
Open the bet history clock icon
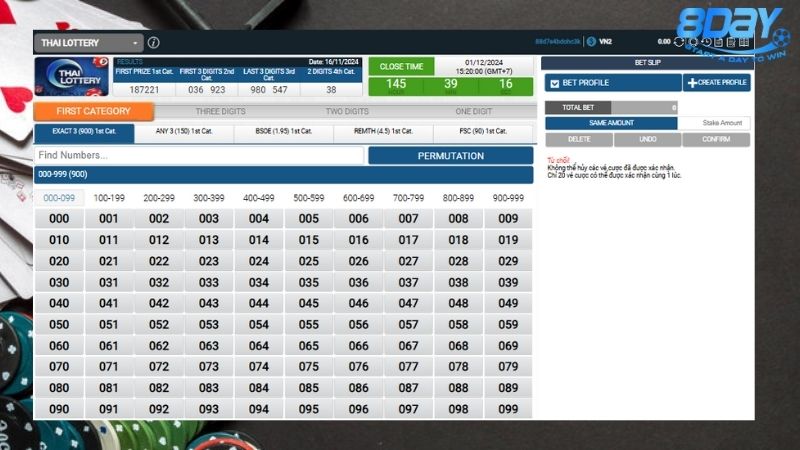coord(706,42)
